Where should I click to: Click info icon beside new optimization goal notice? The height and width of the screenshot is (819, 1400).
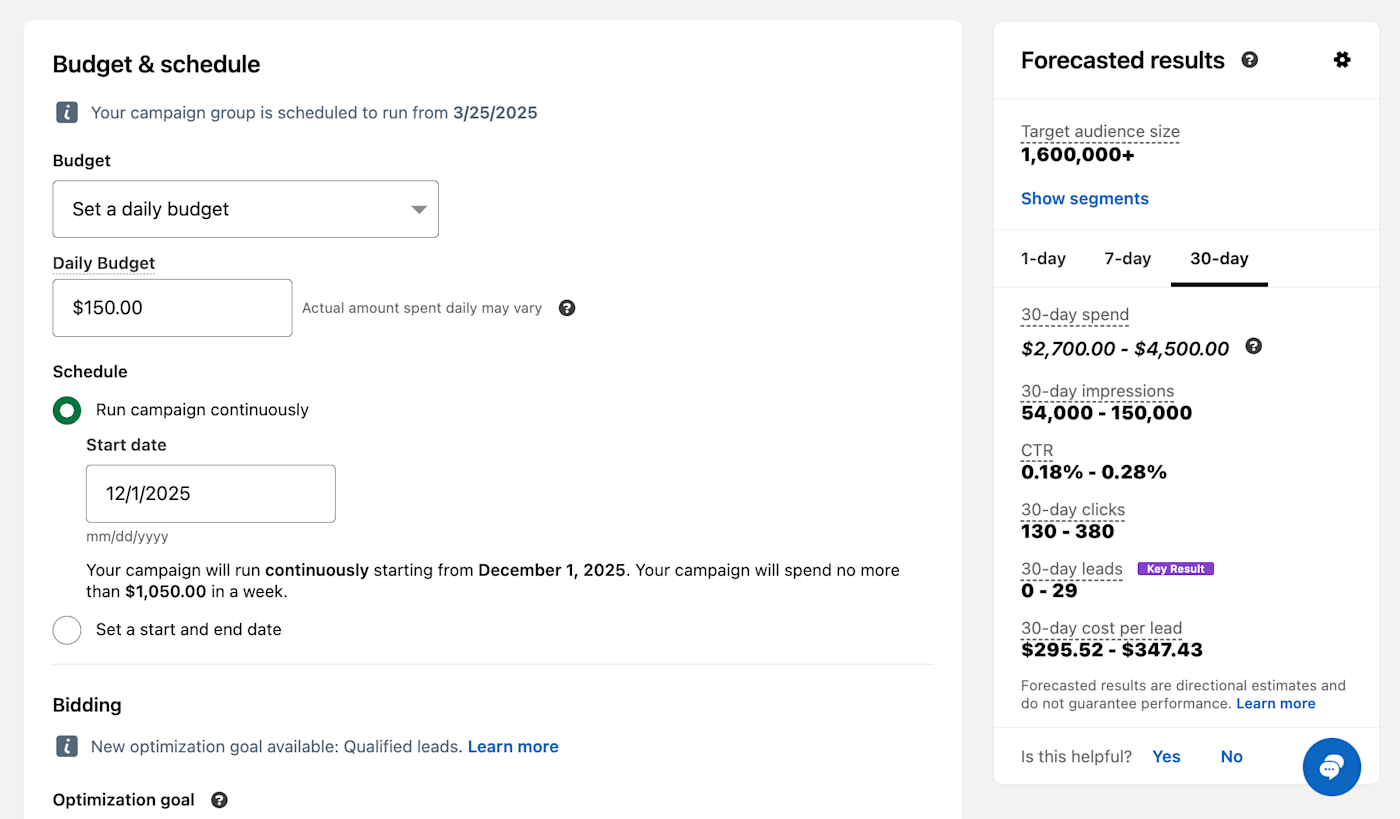tap(67, 747)
